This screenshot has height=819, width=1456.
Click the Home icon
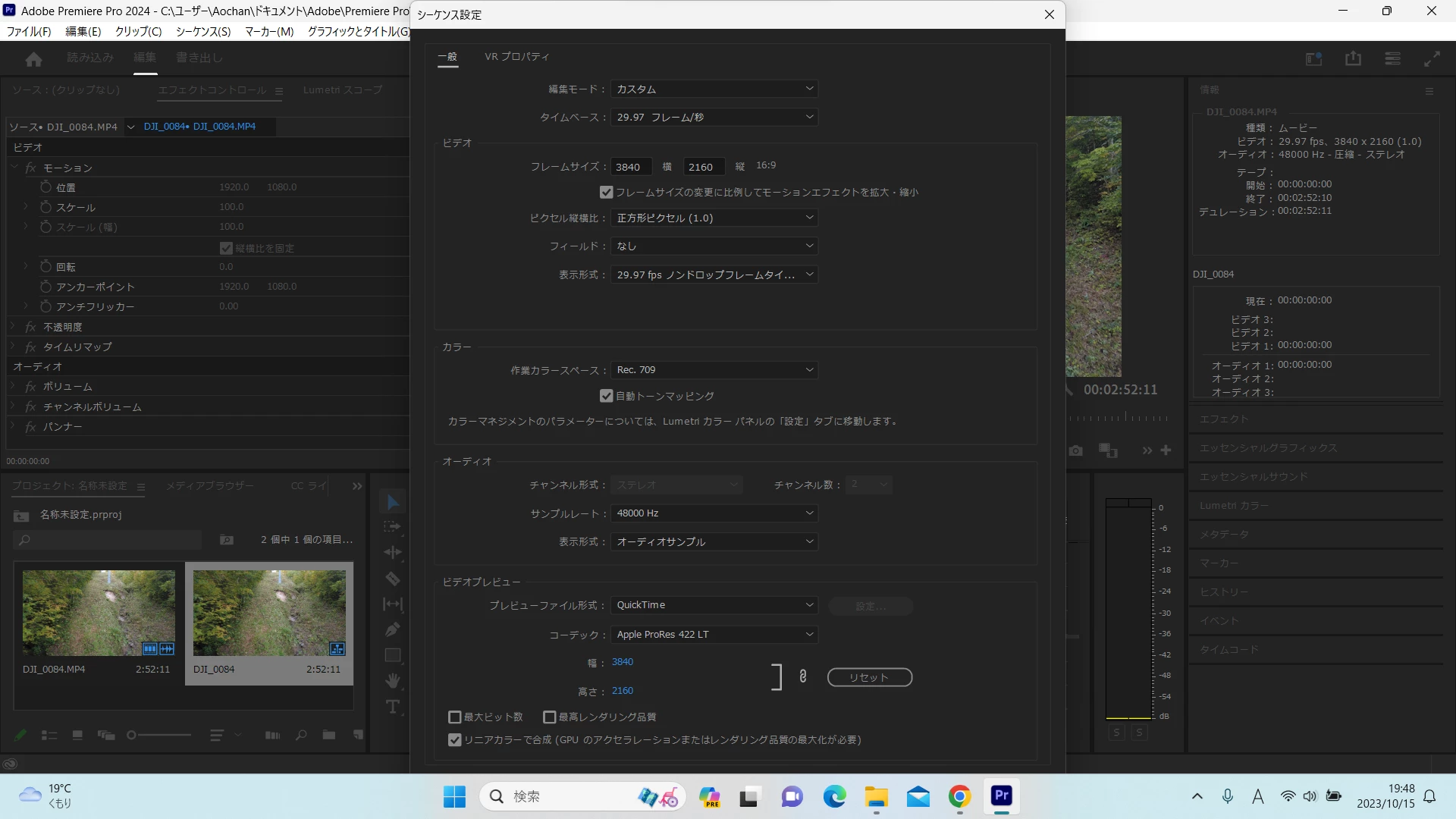33,58
